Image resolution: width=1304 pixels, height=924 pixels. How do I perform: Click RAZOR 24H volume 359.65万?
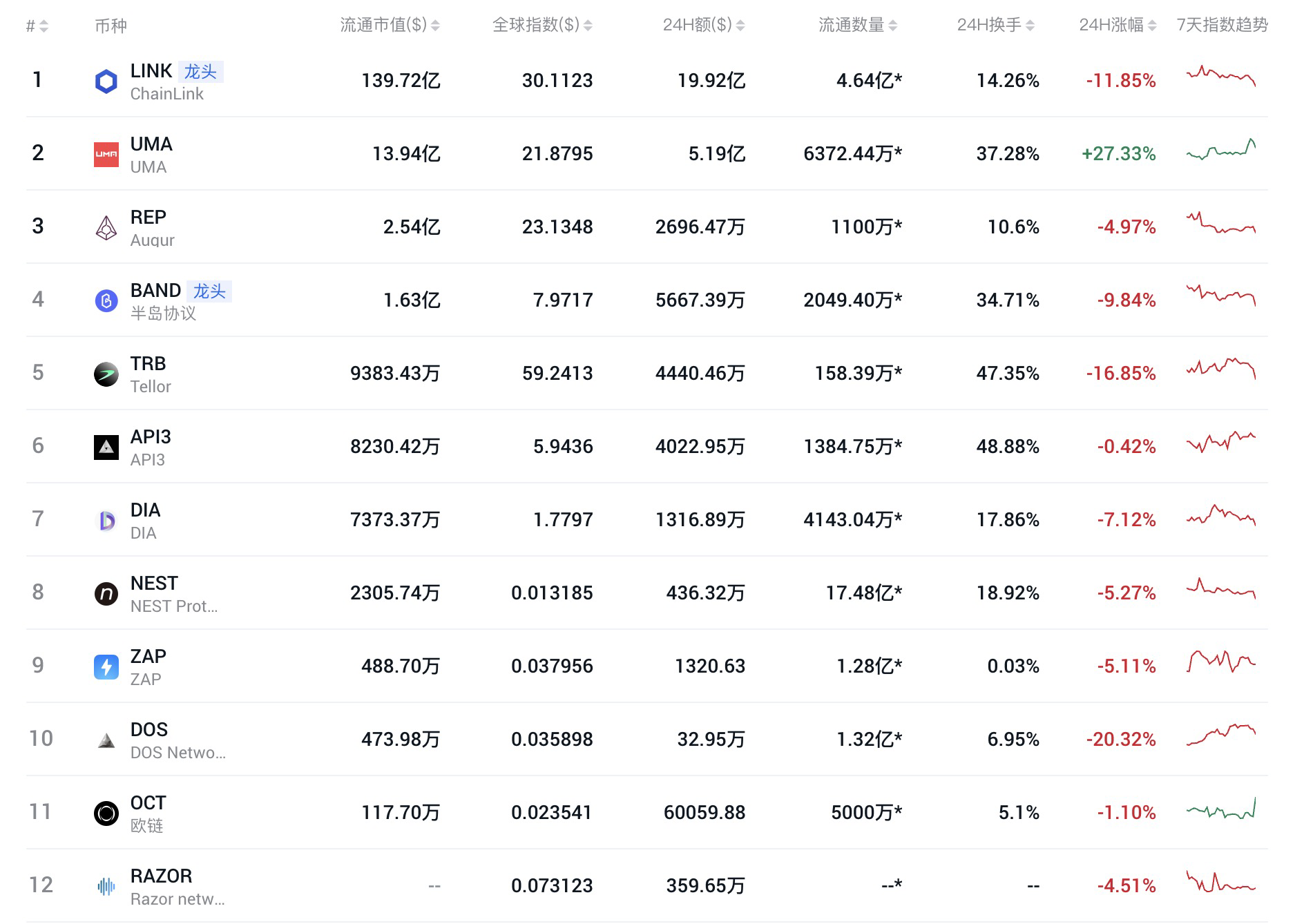[x=705, y=886]
